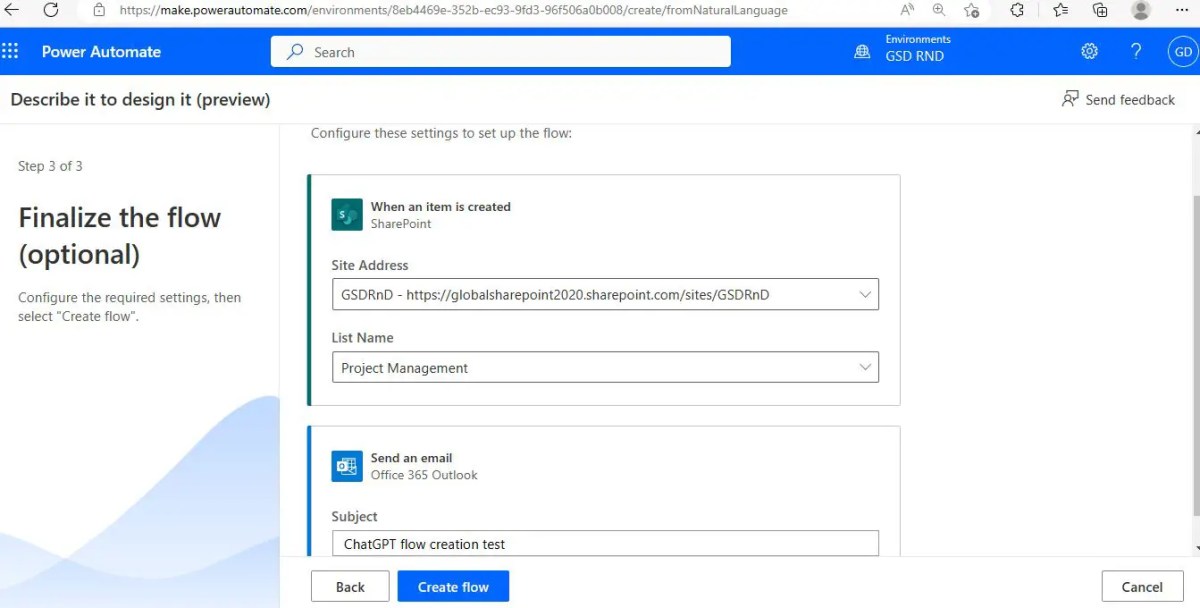Open the browser settings ellipsis menu

(x=1181, y=11)
